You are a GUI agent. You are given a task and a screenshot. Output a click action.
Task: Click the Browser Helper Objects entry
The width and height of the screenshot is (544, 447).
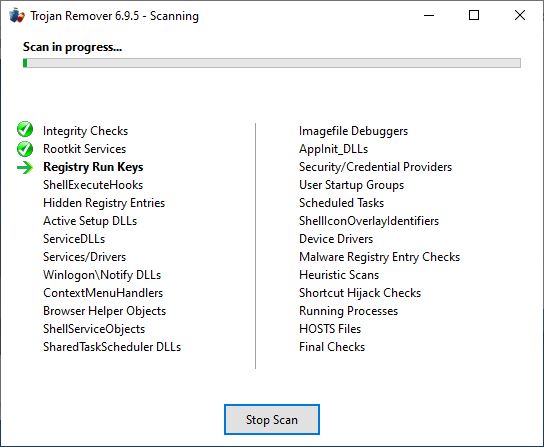pyautogui.click(x=104, y=311)
